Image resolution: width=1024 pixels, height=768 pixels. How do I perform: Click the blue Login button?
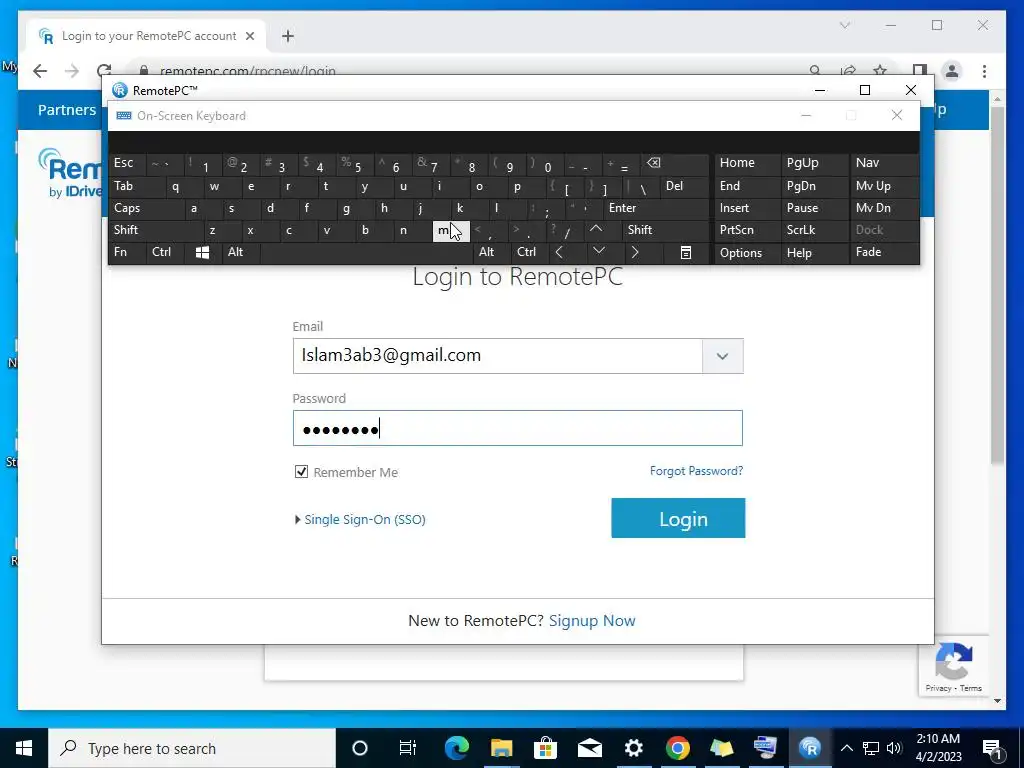678,519
